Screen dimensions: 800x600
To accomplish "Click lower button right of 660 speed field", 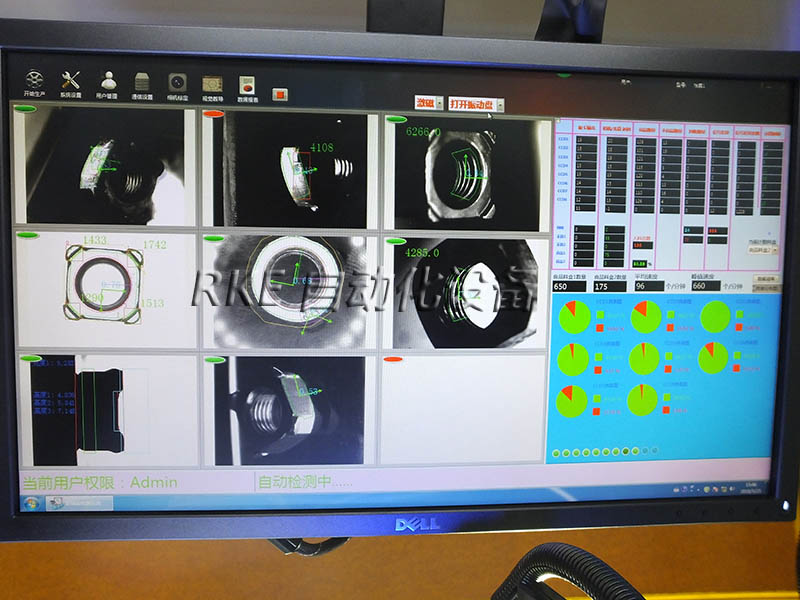I will pos(766,288).
